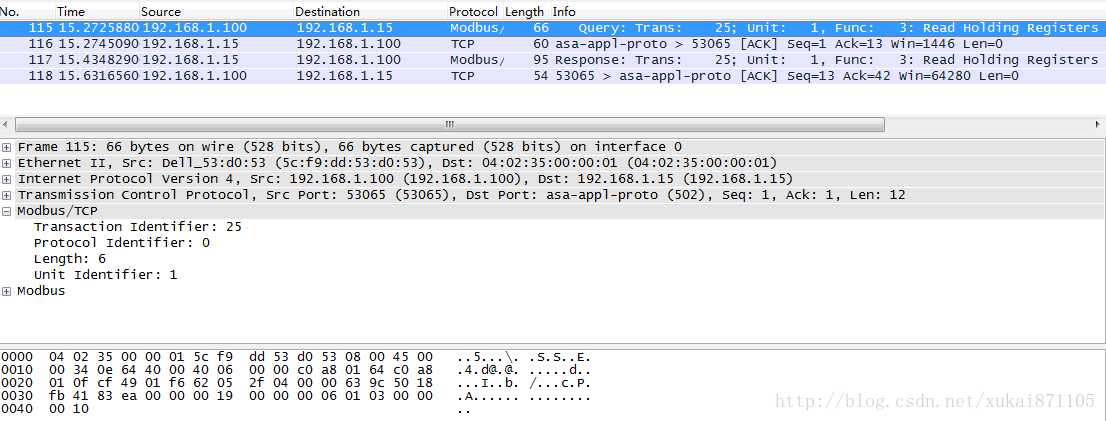
Task: Sort packets by the Destination column header
Action: (x=370, y=11)
